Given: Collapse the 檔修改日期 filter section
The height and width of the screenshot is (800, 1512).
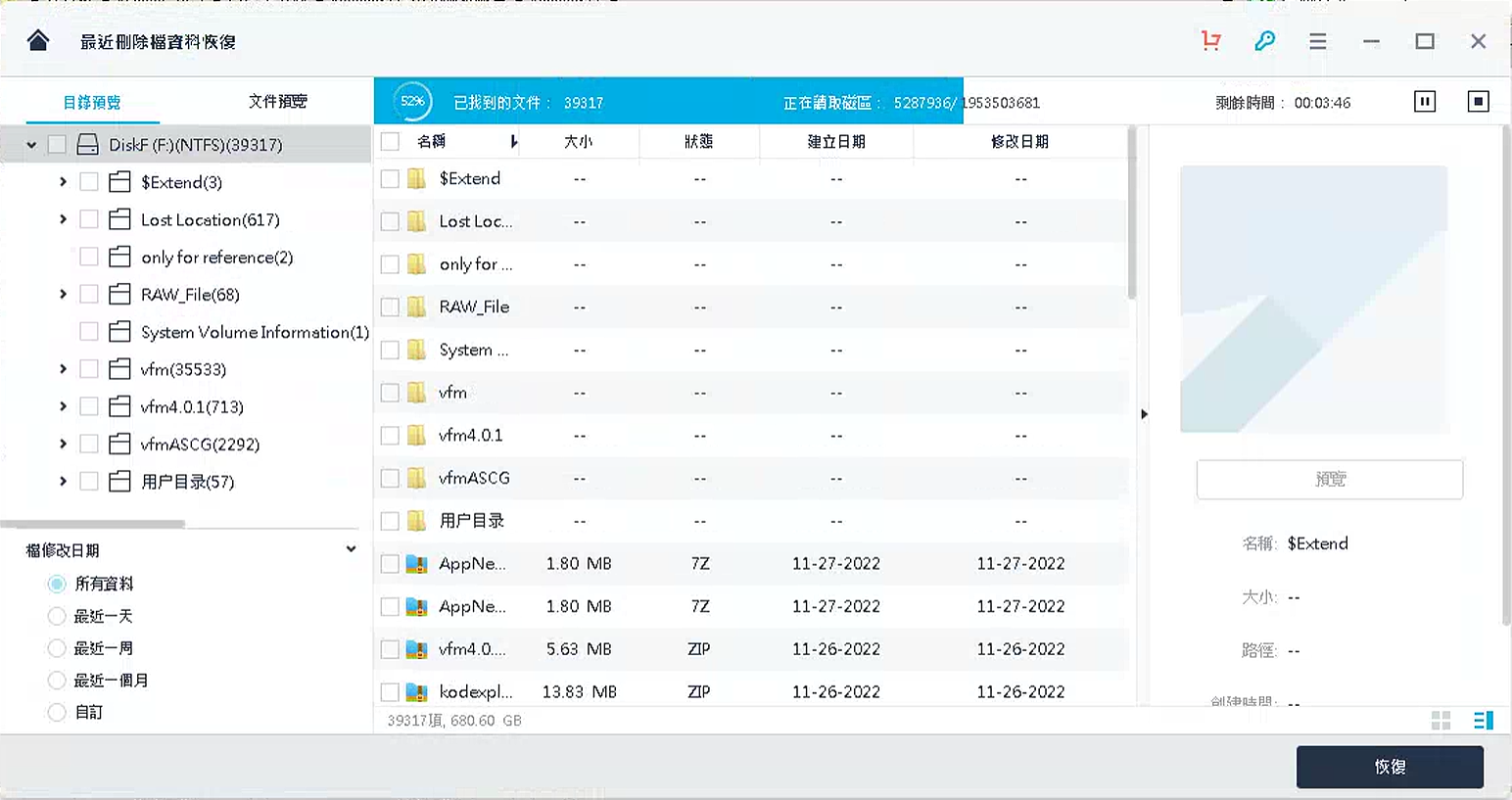Looking at the screenshot, I should (x=351, y=548).
